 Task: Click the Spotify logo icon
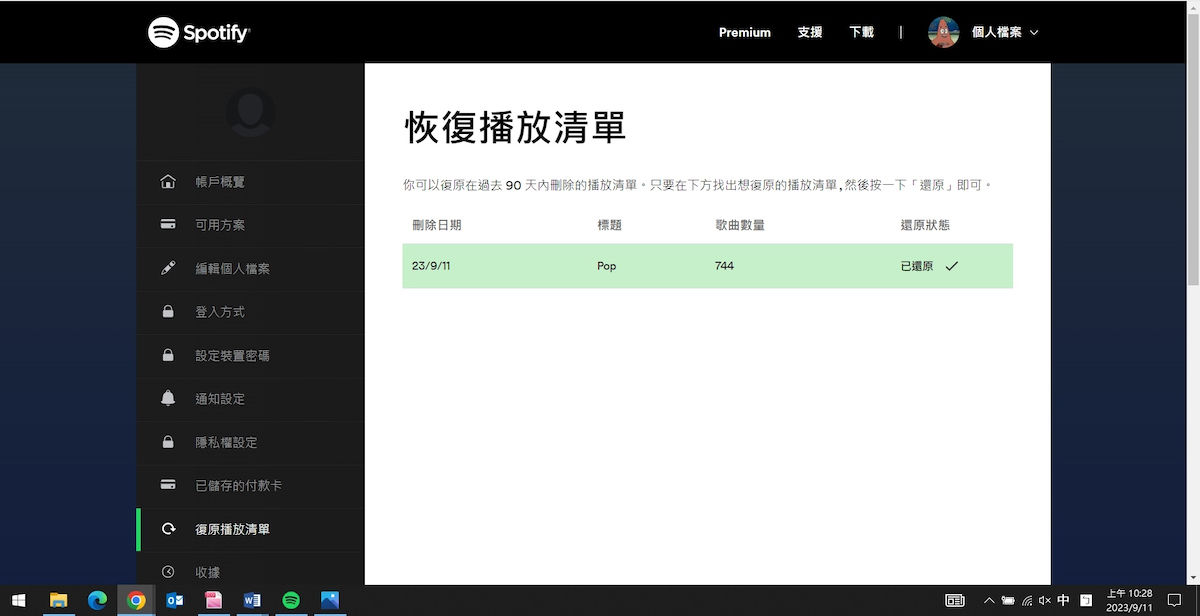(162, 31)
